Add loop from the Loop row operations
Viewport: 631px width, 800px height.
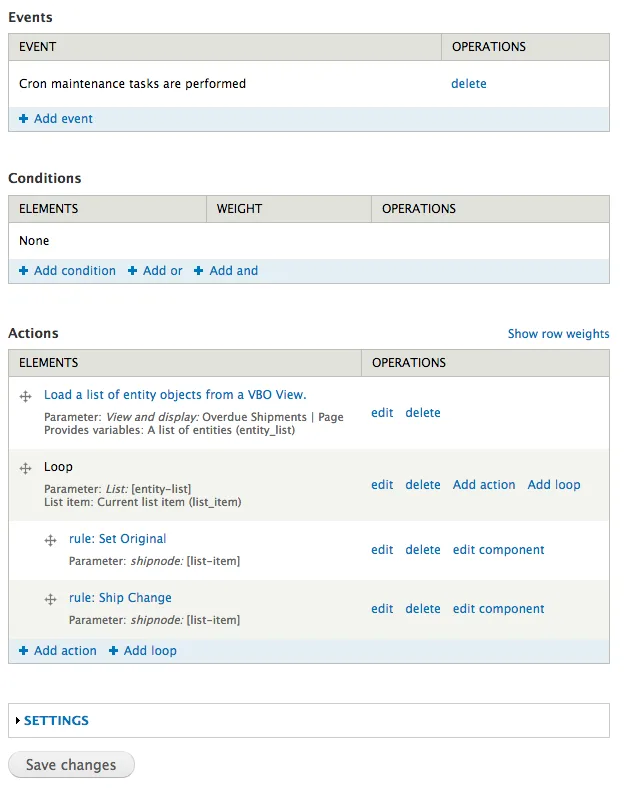(553, 484)
